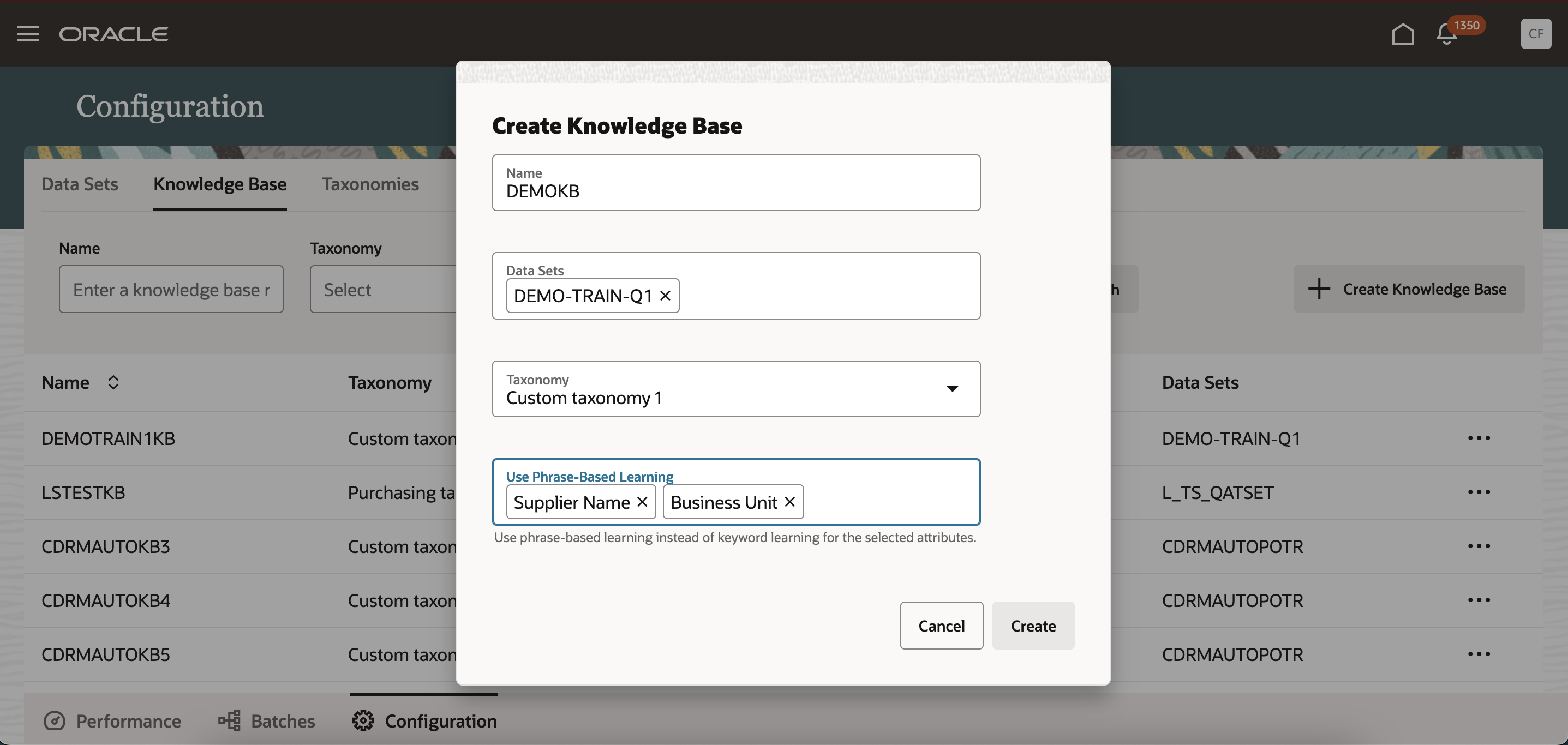Open actions menu for DEMOTRAIN1KB row
Viewport: 1568px width, 745px height.
point(1479,438)
